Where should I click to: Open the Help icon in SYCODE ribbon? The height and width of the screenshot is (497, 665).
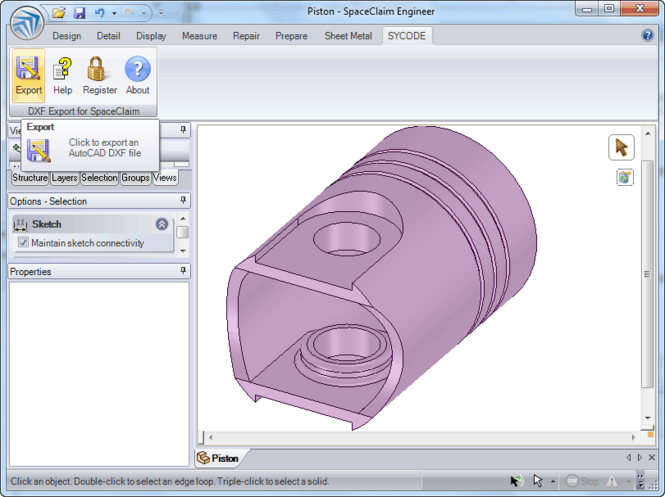point(62,75)
